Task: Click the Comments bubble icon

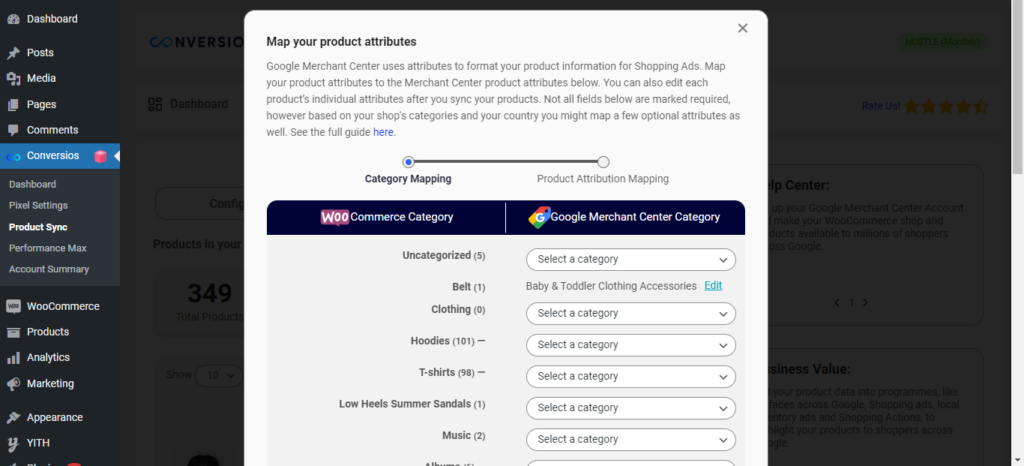Action: (x=13, y=130)
